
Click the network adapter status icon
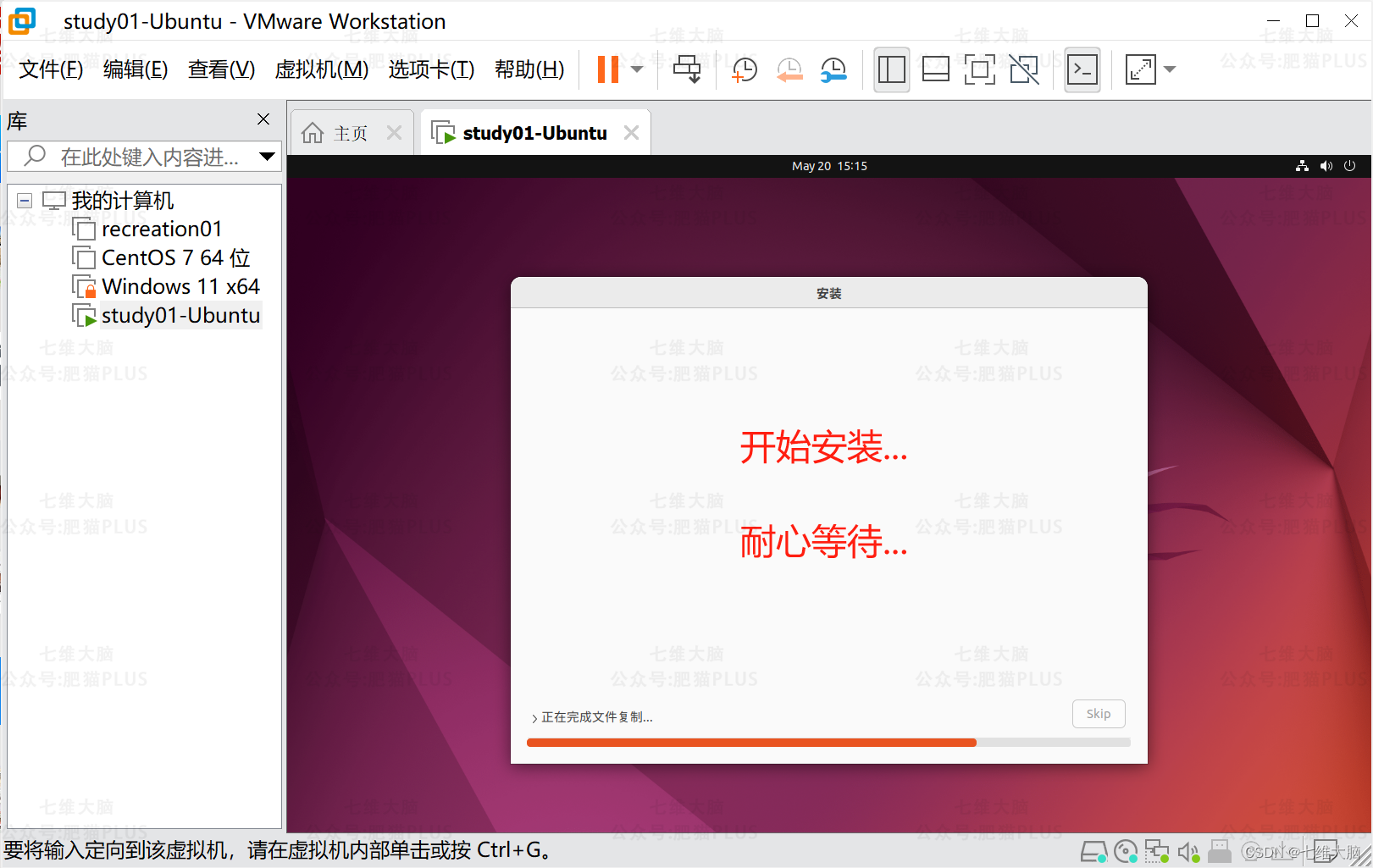tap(1156, 851)
